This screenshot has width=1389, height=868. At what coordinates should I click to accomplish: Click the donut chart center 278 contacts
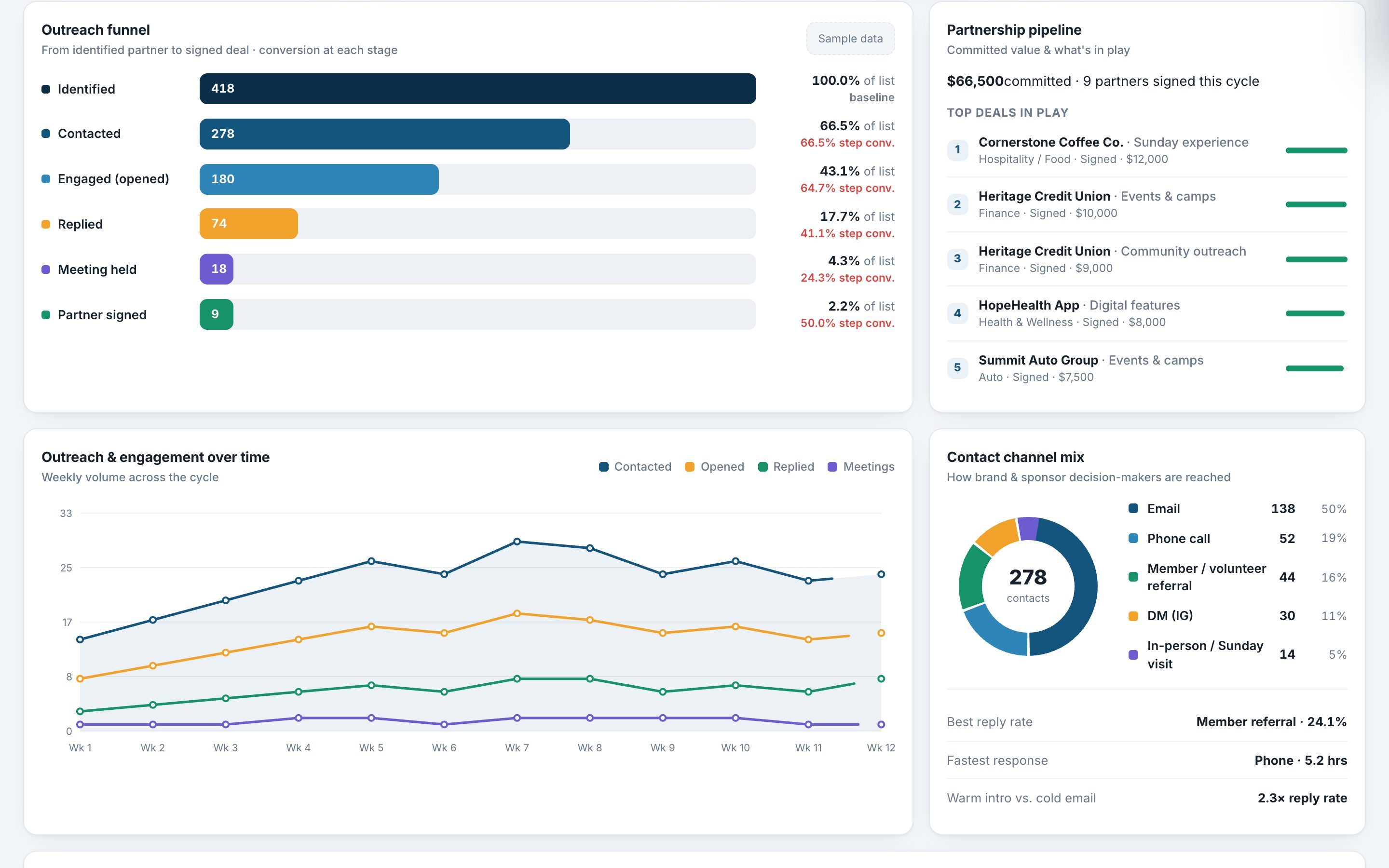click(x=1027, y=585)
